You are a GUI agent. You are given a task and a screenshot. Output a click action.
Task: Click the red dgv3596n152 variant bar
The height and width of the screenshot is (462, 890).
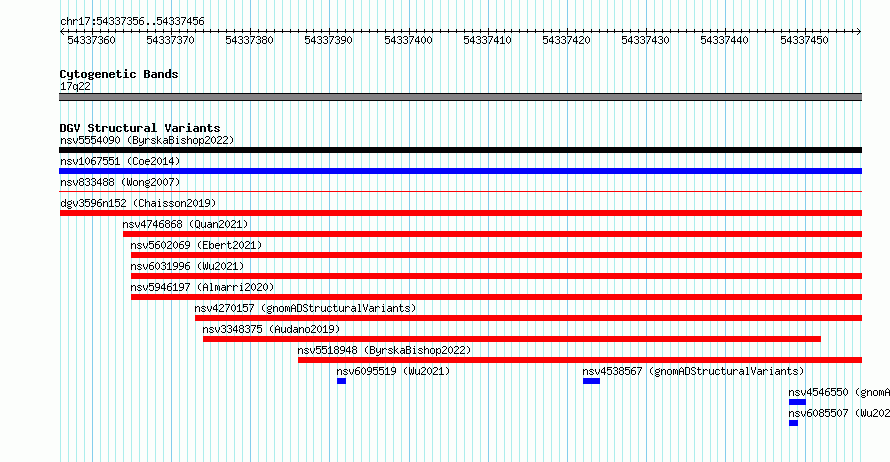click(460, 213)
